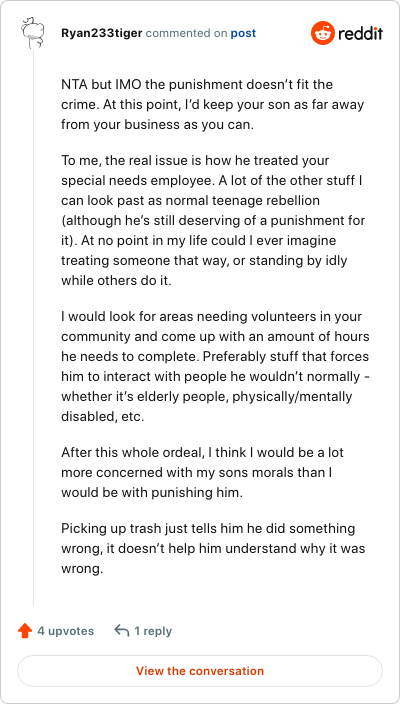The width and height of the screenshot is (400, 704).
Task: Collapse the comment using the thread line
Action: point(33,328)
